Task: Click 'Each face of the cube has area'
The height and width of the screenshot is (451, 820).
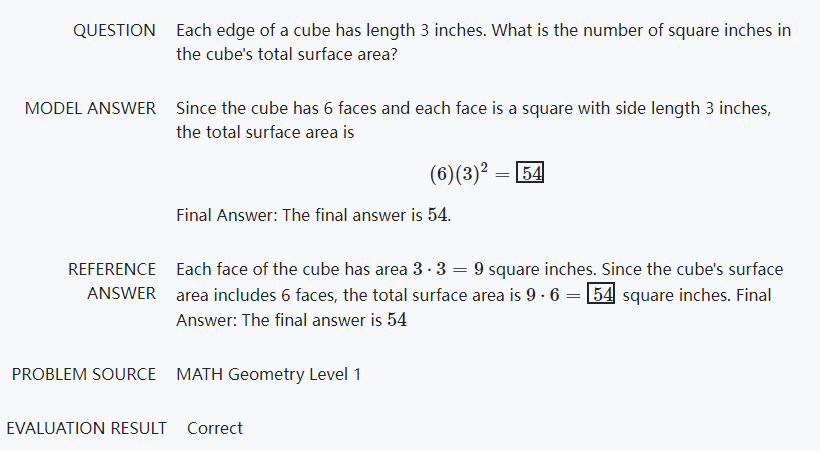Action: [x=292, y=270]
